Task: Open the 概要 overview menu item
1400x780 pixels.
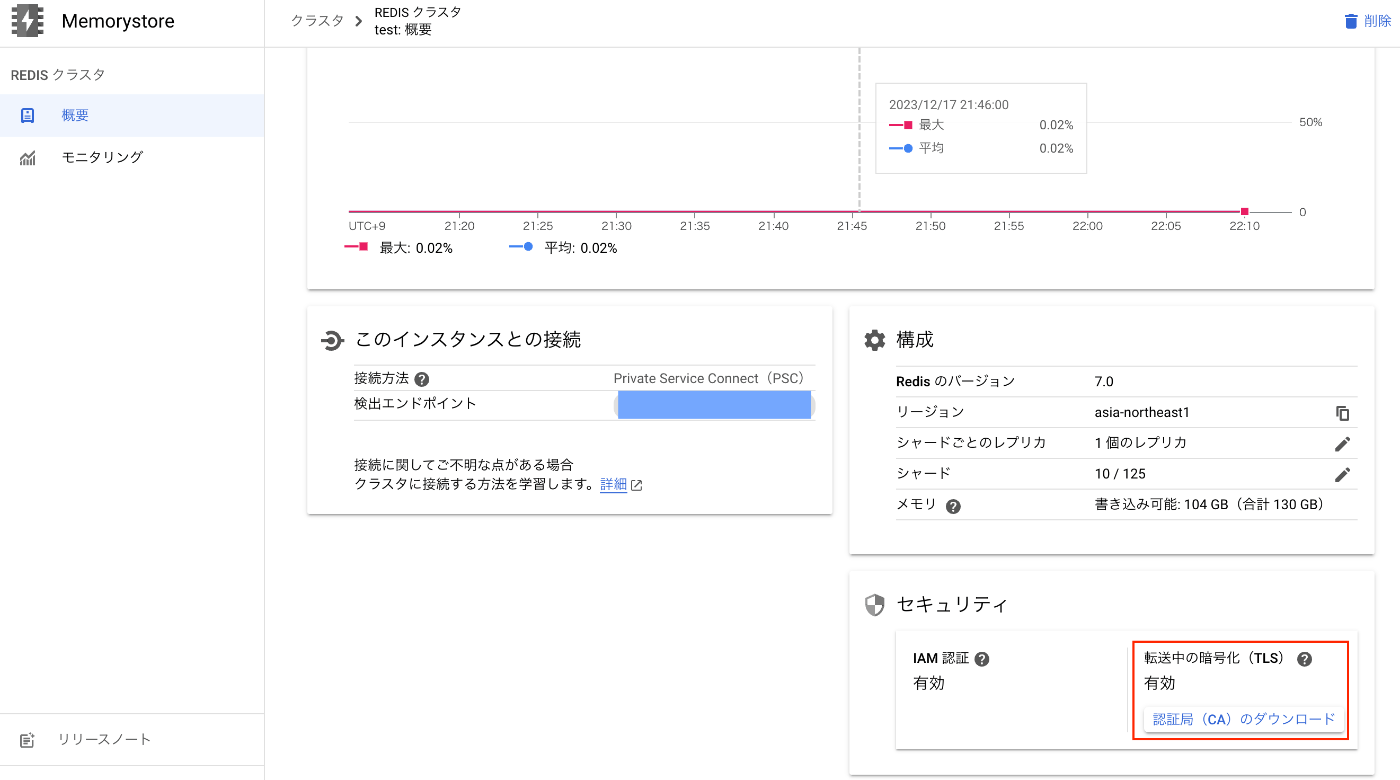Action: pyautogui.click(x=132, y=115)
